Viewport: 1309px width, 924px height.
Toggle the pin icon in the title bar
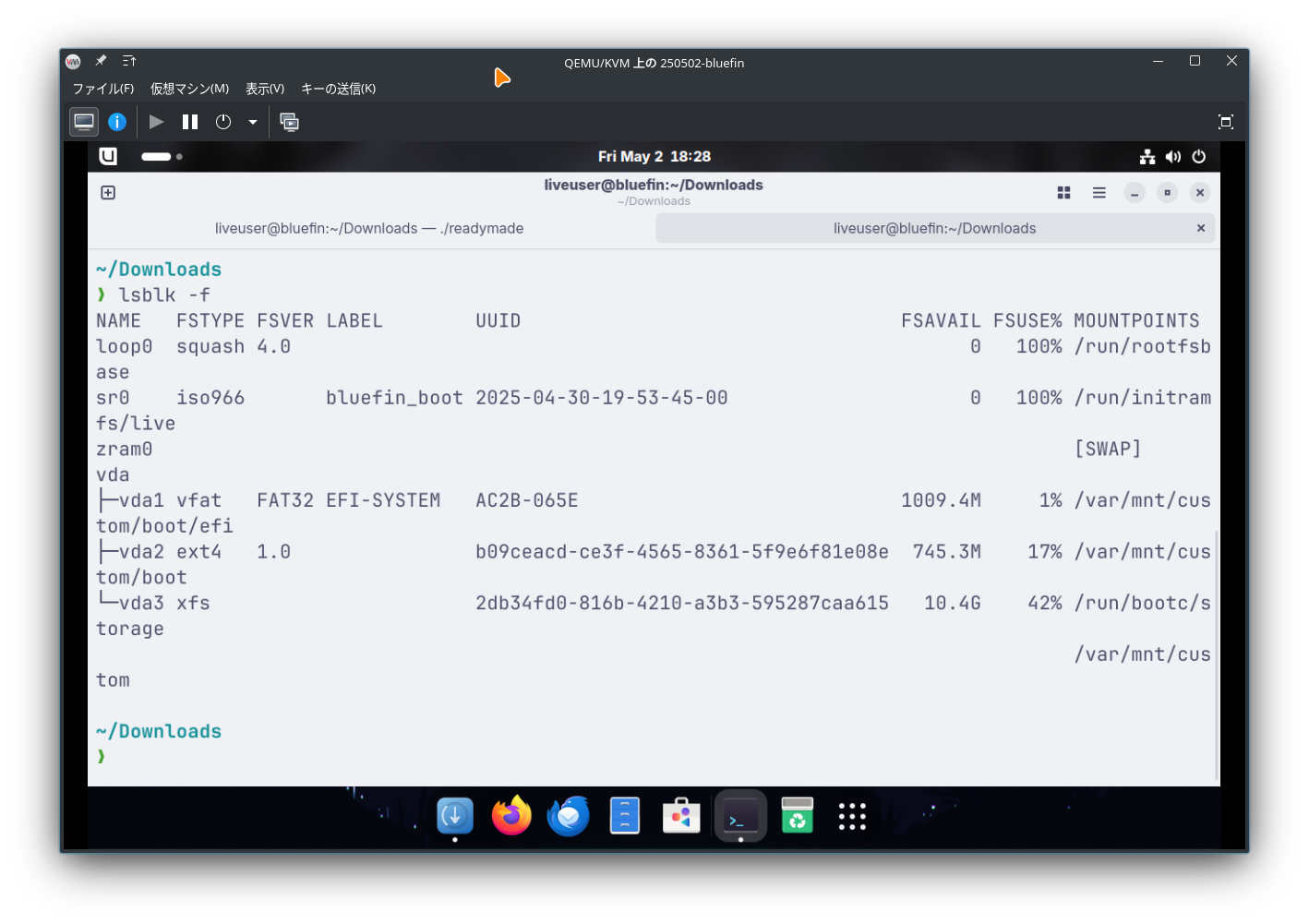pos(102,61)
